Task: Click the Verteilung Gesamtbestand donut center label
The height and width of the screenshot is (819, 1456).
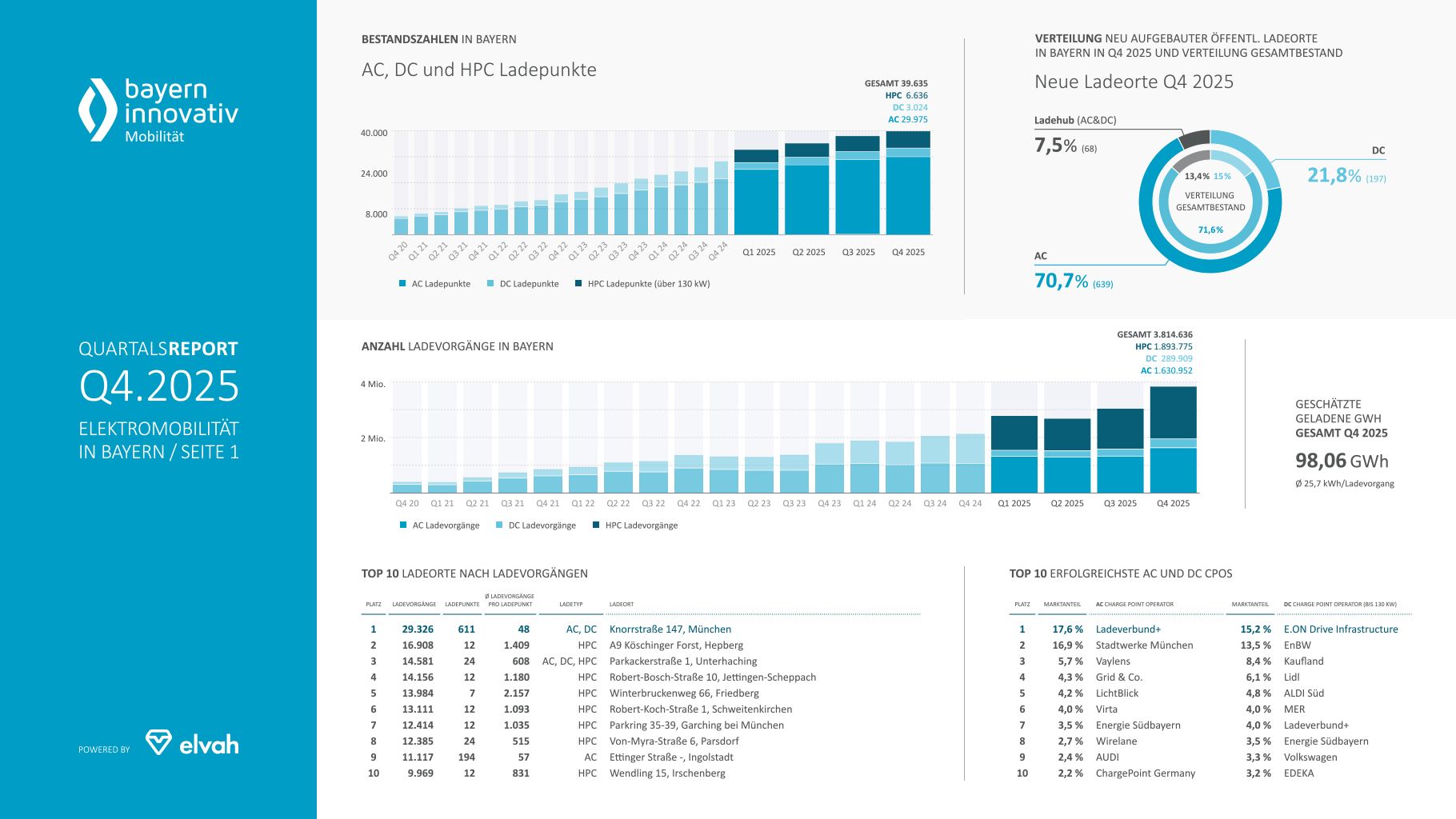Action: [x=1210, y=202]
